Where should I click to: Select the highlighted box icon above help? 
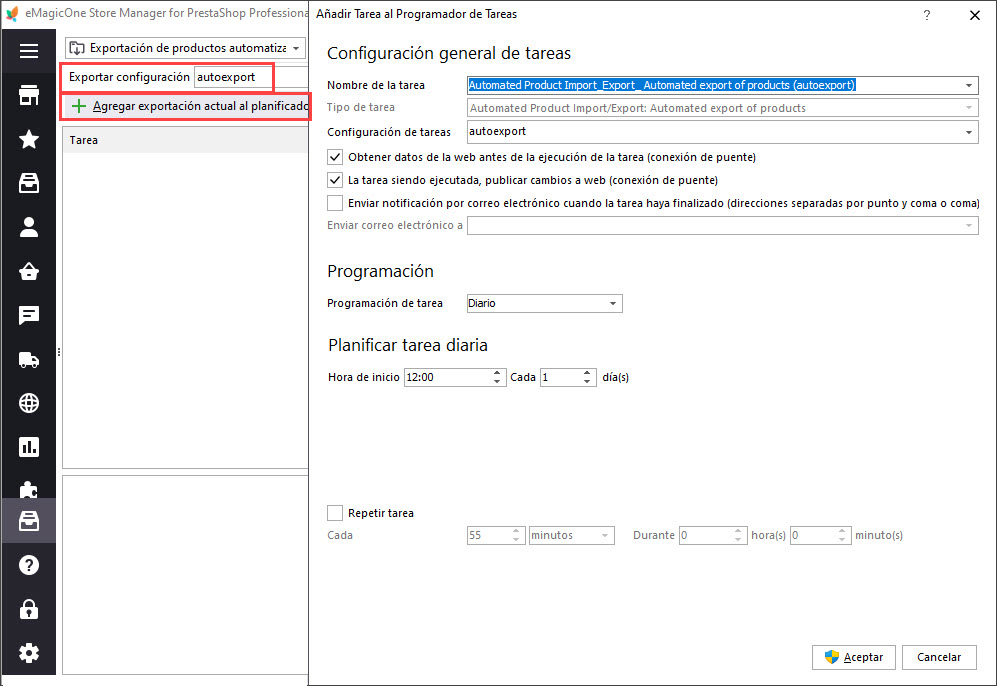pos(29,521)
